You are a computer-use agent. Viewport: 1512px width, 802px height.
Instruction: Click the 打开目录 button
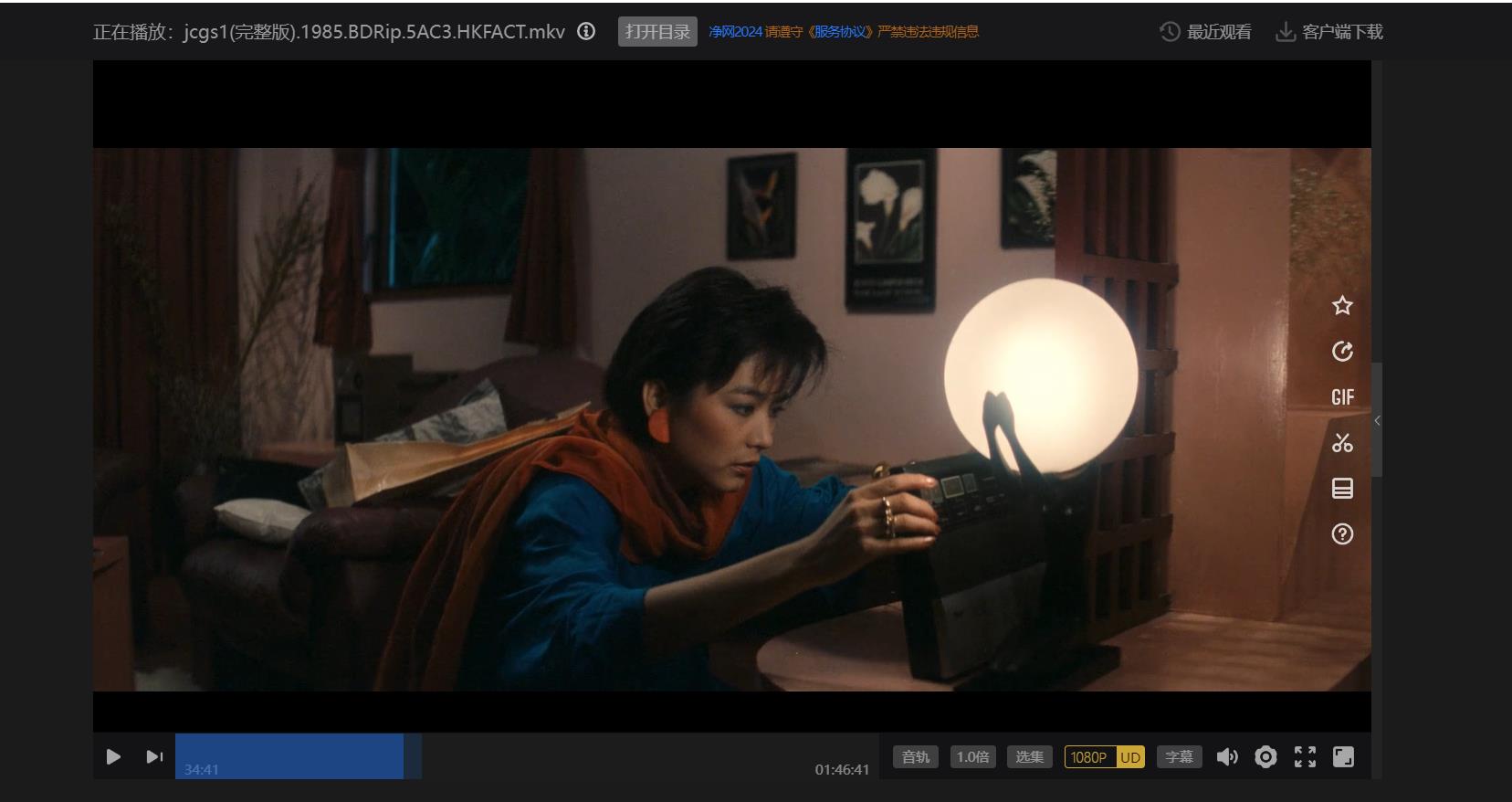point(657,31)
